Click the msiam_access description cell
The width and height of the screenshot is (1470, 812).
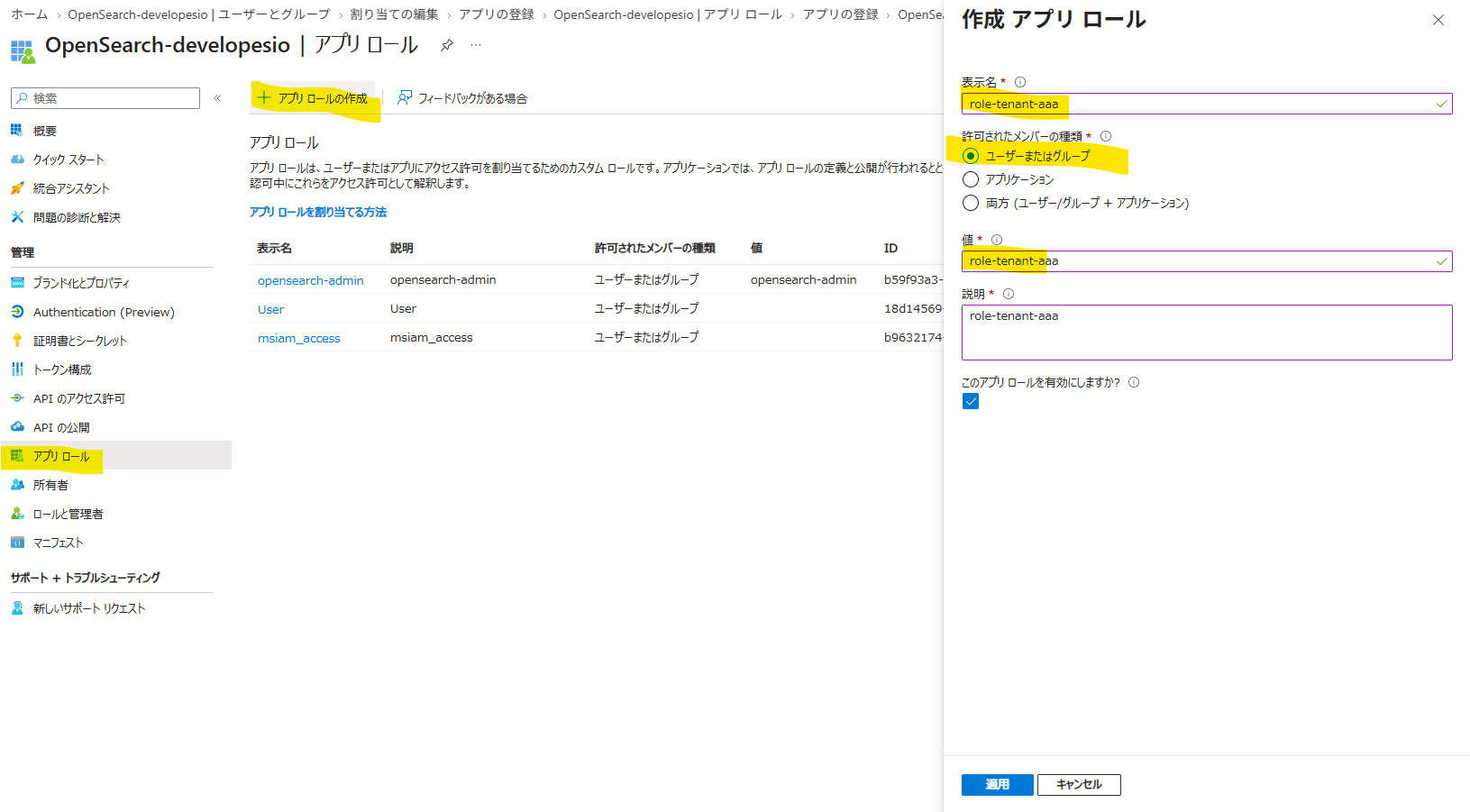(x=432, y=338)
